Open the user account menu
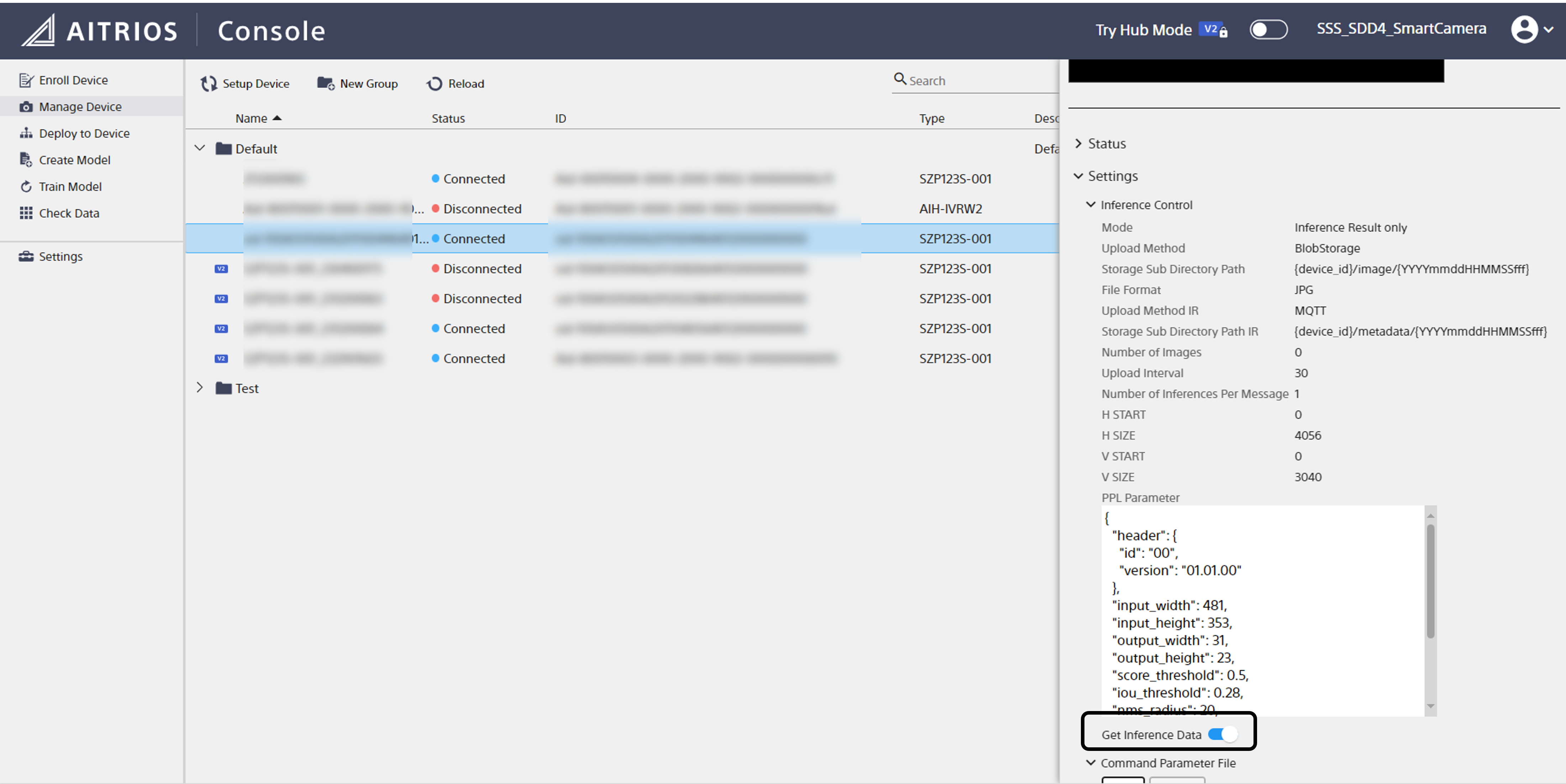 tap(1531, 29)
